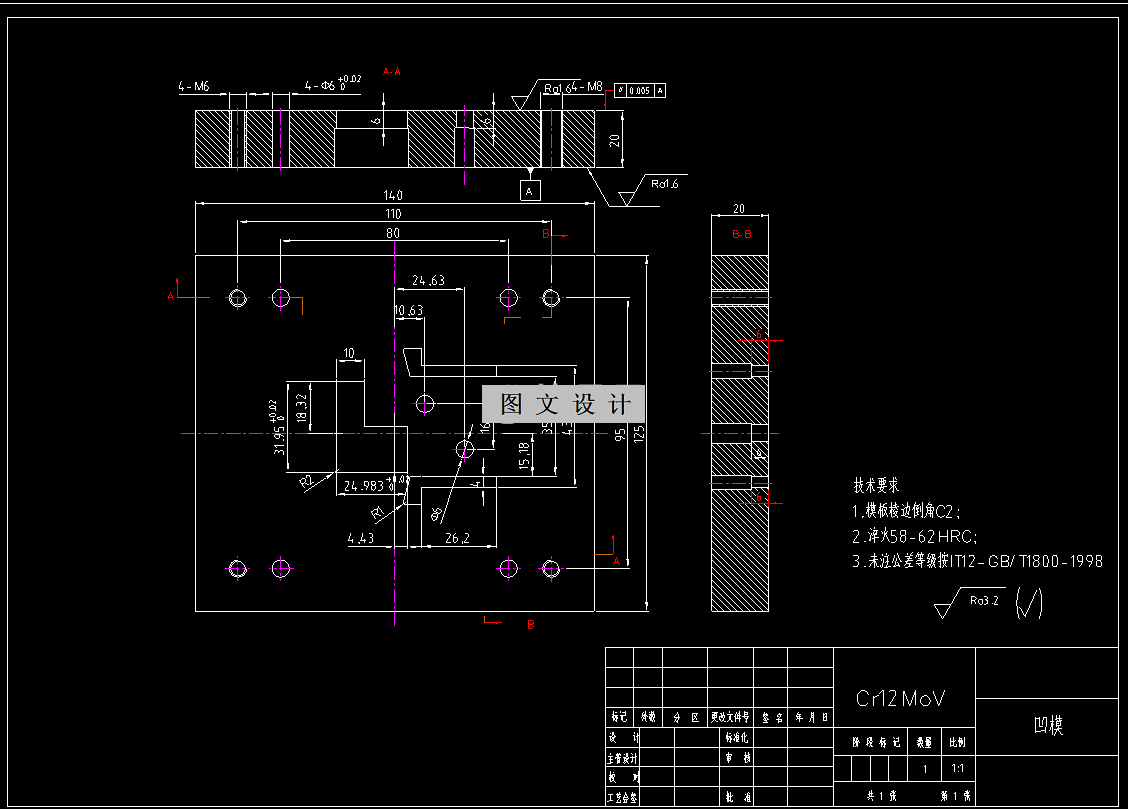1128x809 pixels.
Task: Click note '1.模板棱边倒角C2'
Action: [906, 511]
